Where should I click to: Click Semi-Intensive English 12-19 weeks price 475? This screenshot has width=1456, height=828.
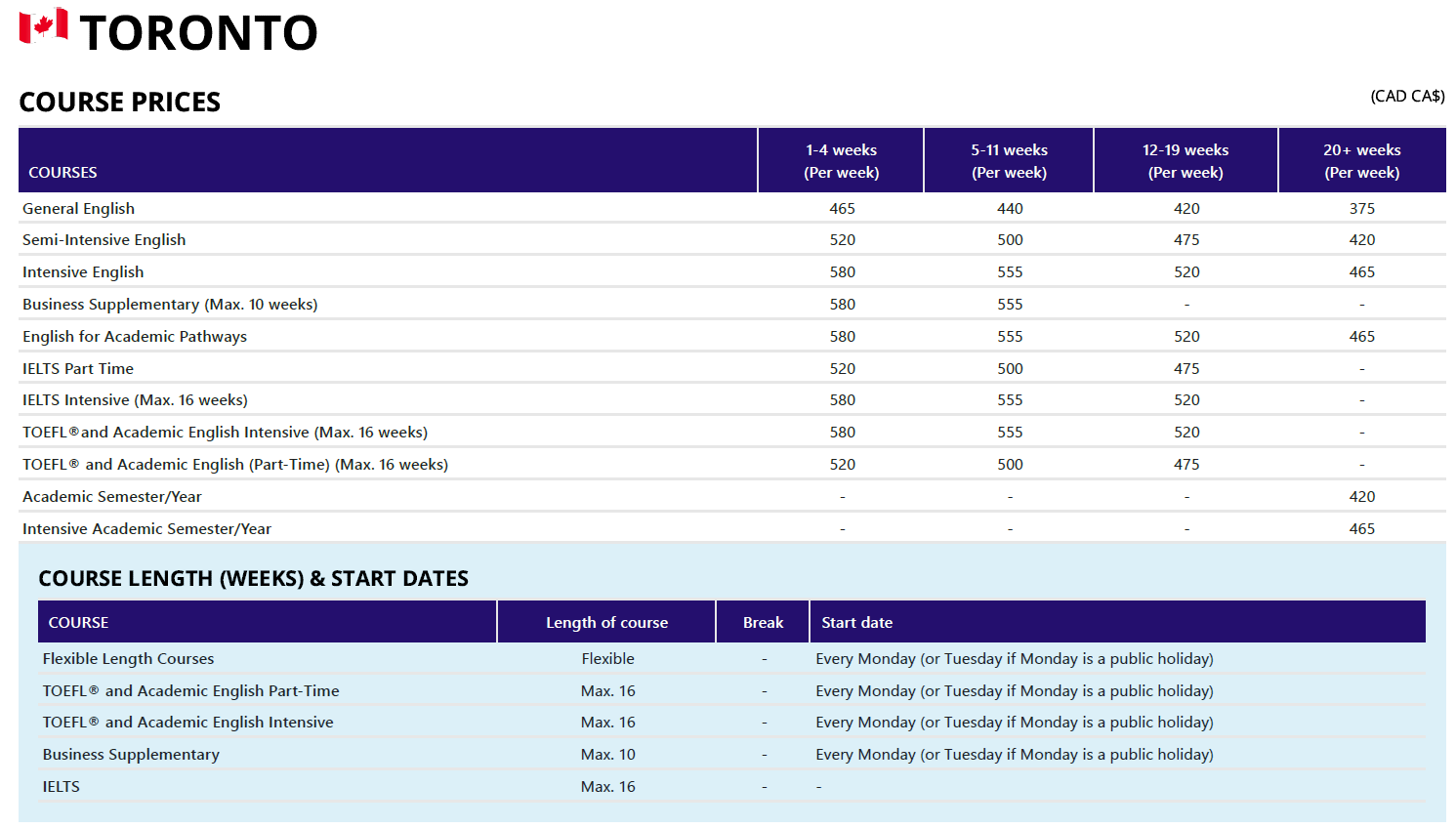tap(1186, 240)
